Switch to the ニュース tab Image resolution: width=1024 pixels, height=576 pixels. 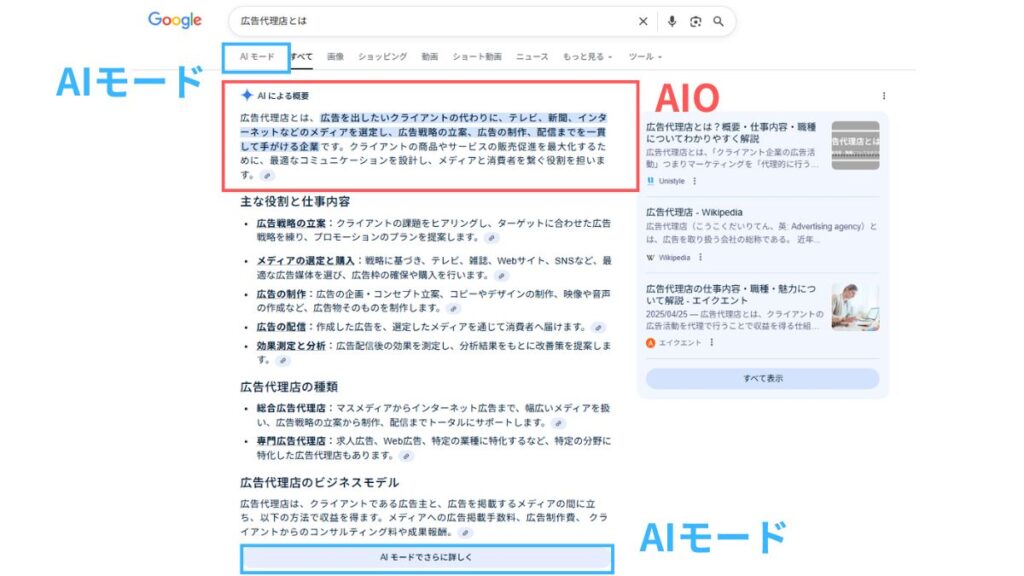point(532,57)
